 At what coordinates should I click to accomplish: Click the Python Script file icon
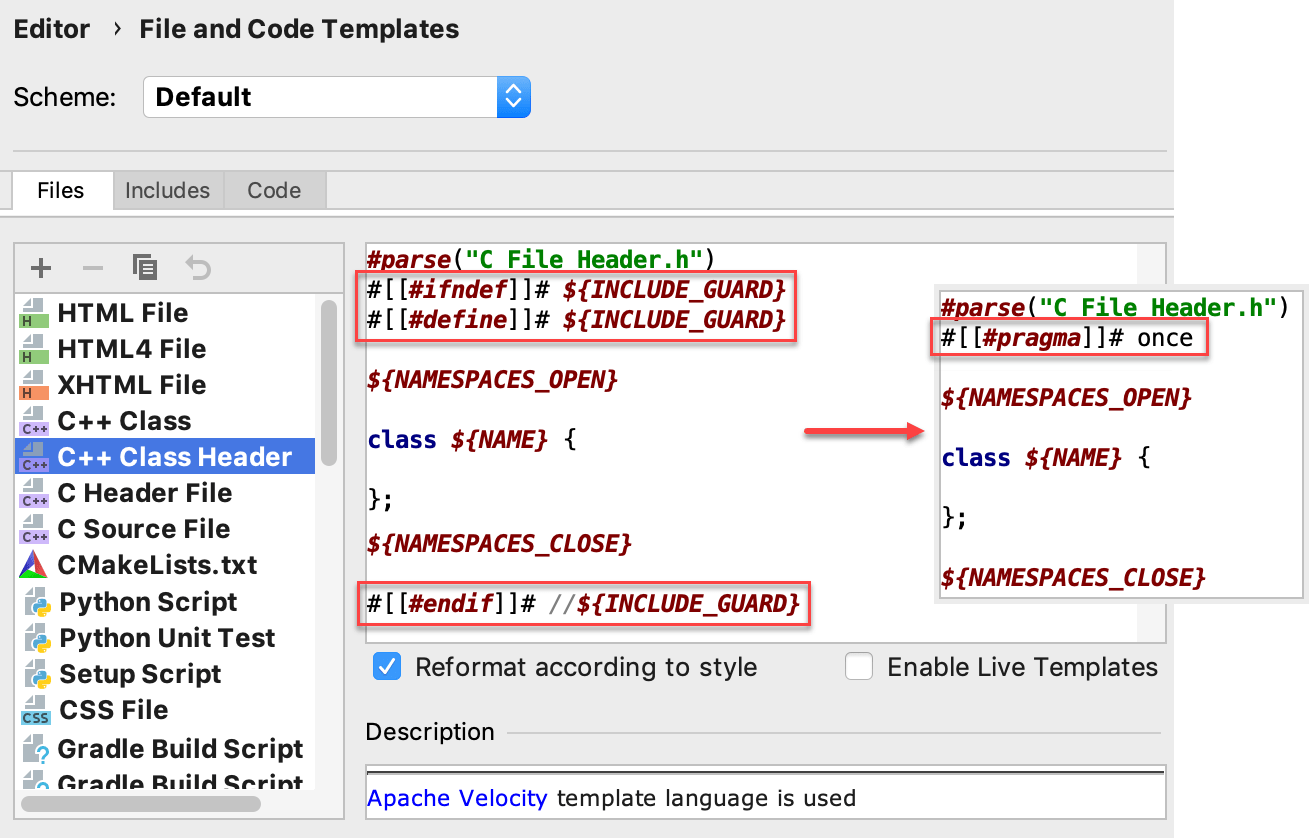[x=34, y=602]
